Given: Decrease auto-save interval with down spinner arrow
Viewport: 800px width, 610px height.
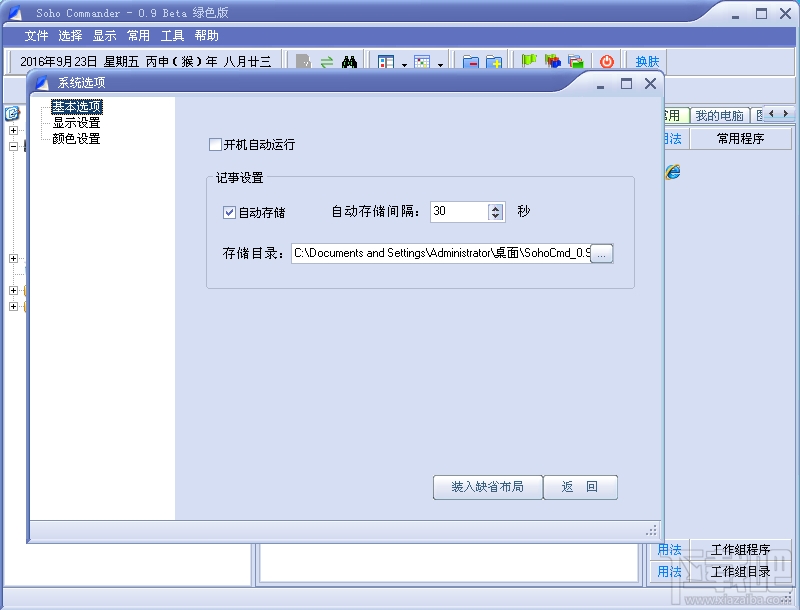Looking at the screenshot, I should 495,216.
